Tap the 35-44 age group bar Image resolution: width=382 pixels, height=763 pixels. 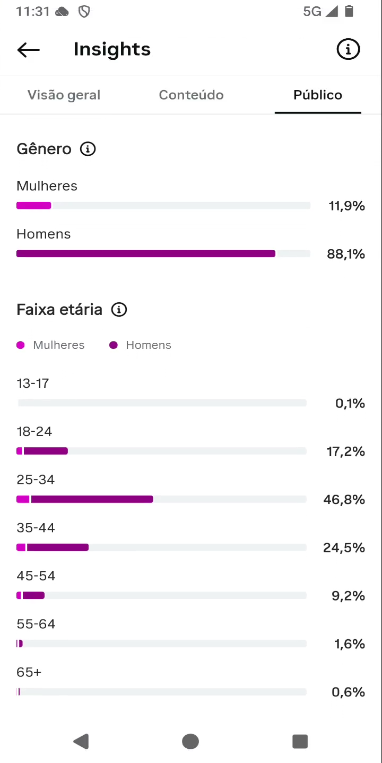pos(162,547)
